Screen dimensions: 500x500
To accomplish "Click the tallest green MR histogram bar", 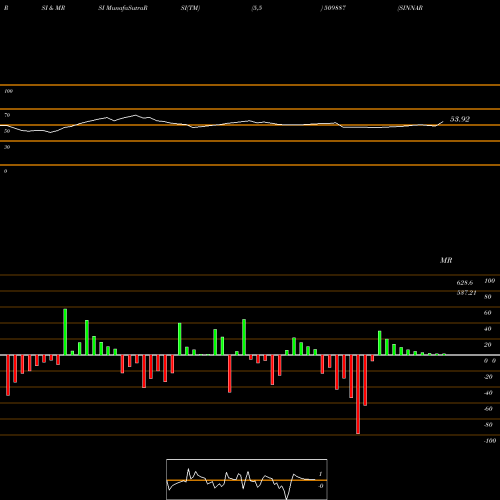I will (65, 332).
